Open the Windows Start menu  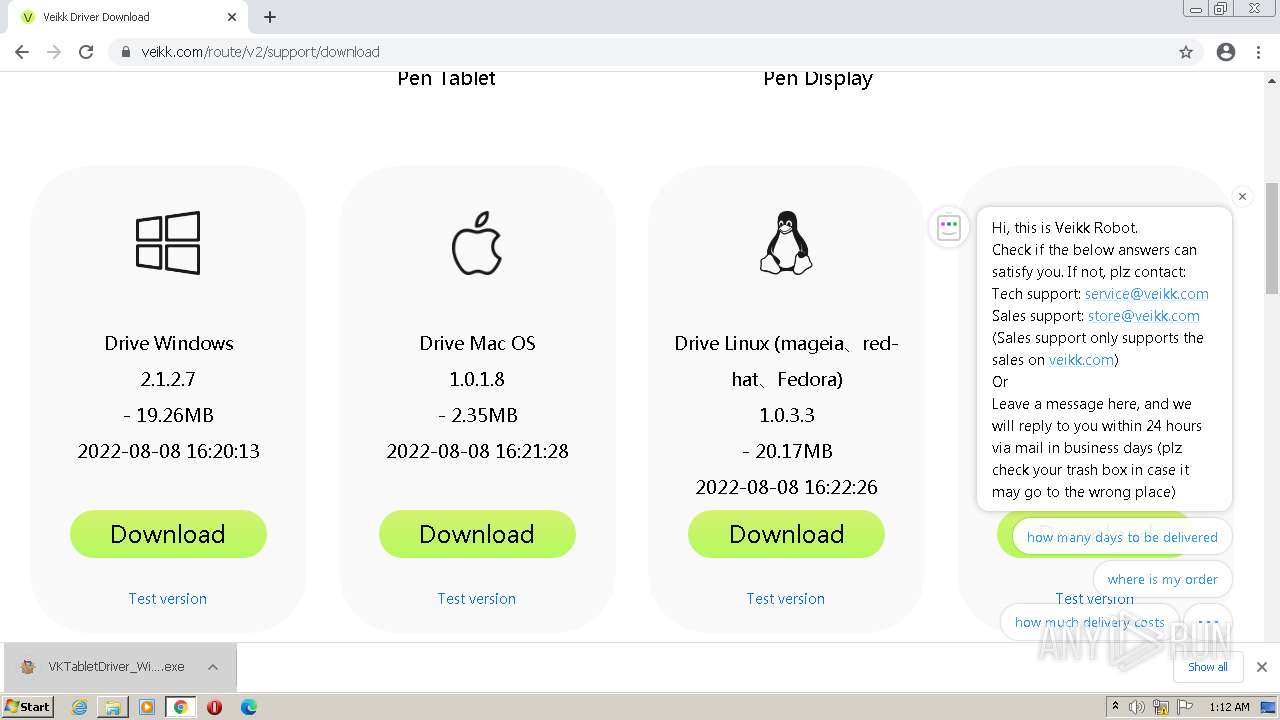pos(28,706)
